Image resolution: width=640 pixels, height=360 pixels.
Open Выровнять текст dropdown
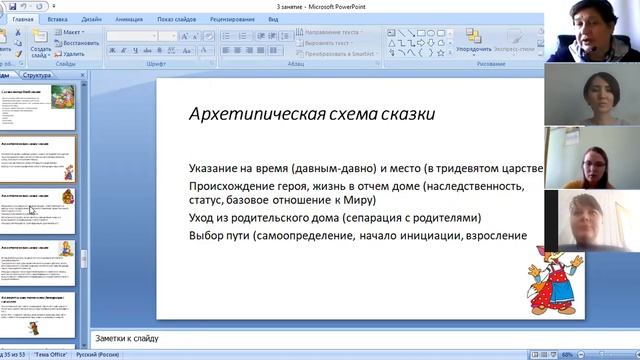pyautogui.click(x=325, y=43)
